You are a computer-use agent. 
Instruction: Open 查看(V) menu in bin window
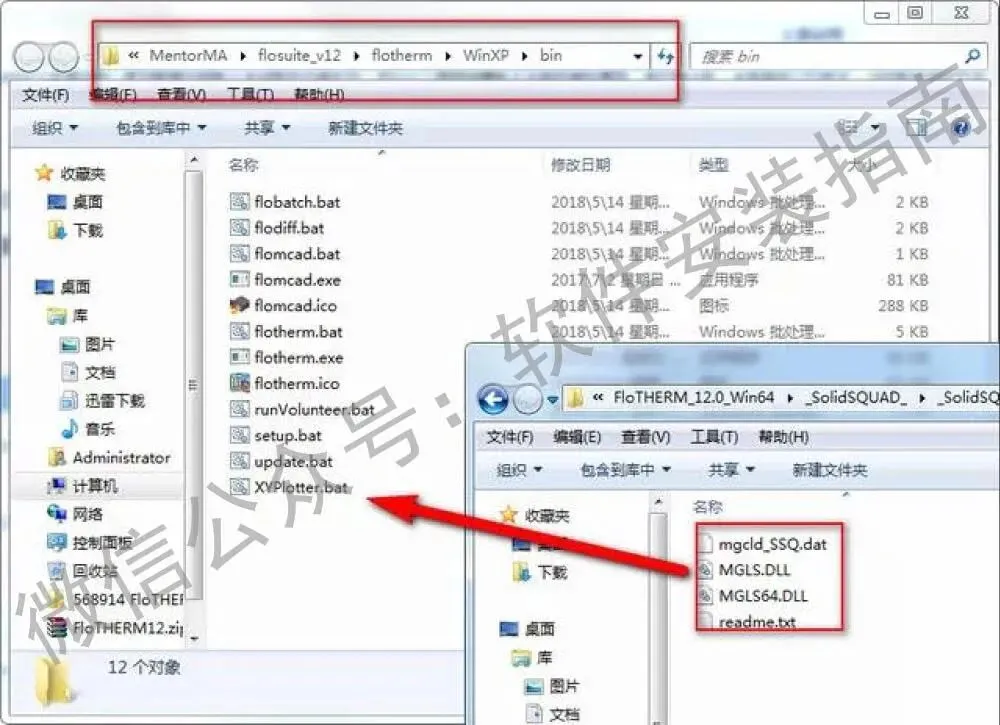point(181,95)
